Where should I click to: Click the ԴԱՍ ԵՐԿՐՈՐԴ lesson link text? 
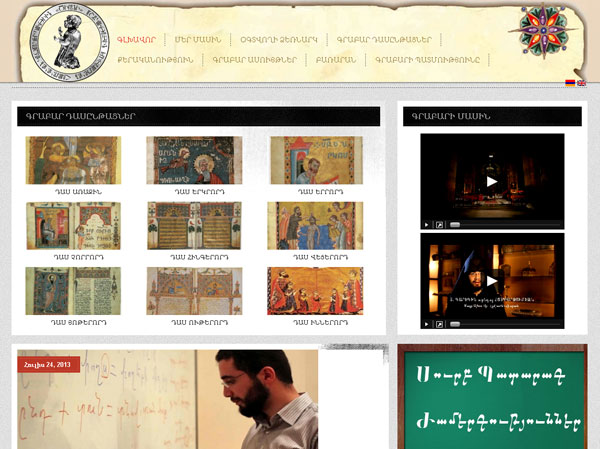point(199,192)
